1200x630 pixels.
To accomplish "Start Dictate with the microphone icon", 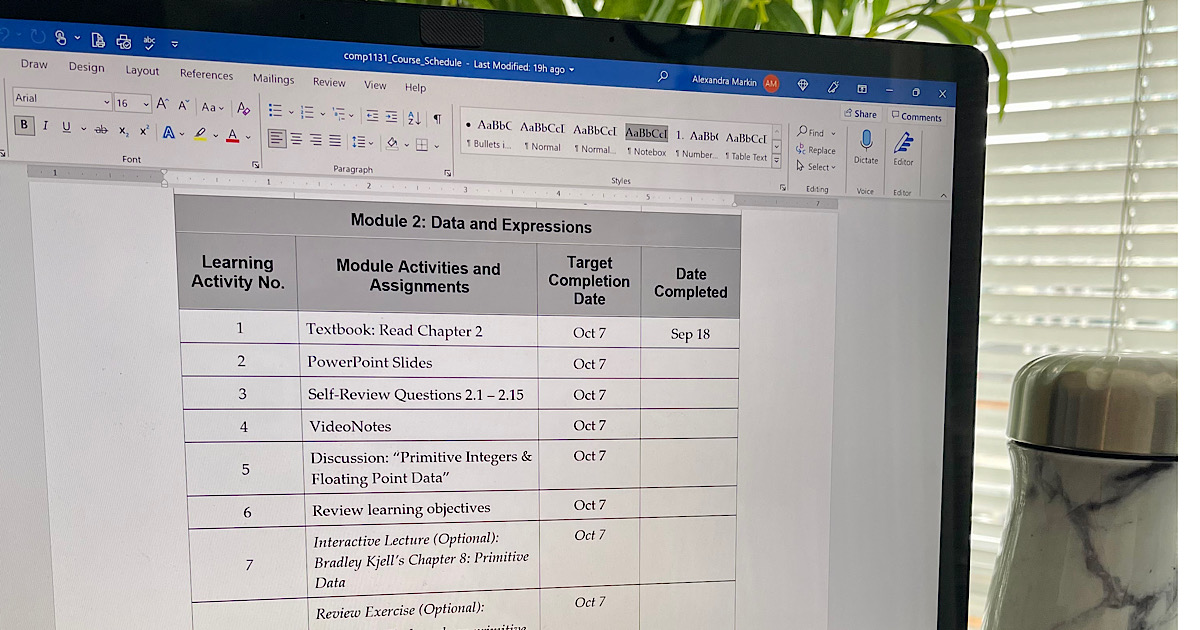I will click(866, 141).
